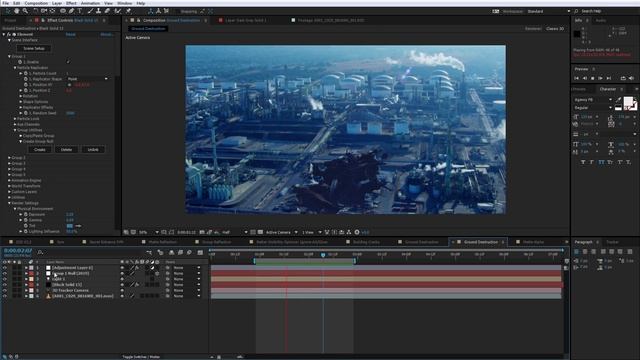Click the Character fill color swatch
Image resolution: width=640 pixels, height=360 pixels.
(x=628, y=102)
